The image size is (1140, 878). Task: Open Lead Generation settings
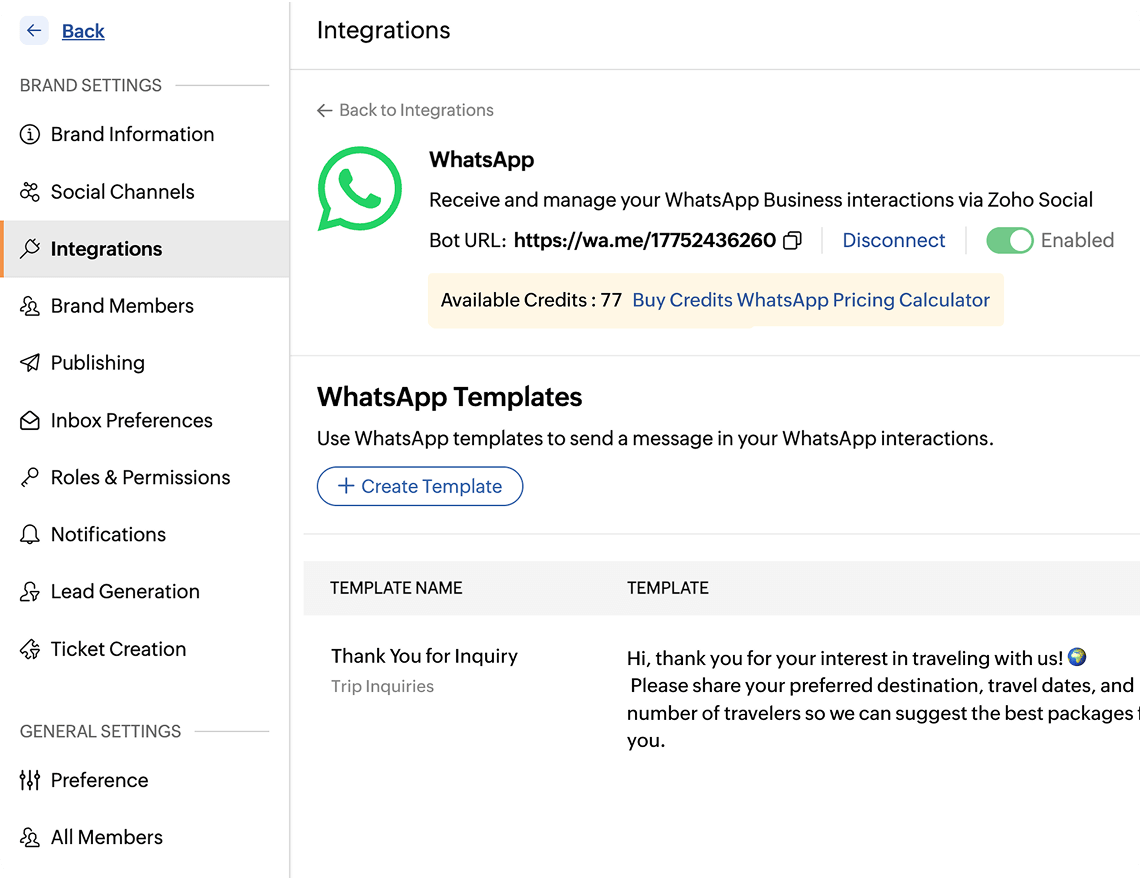(x=125, y=592)
